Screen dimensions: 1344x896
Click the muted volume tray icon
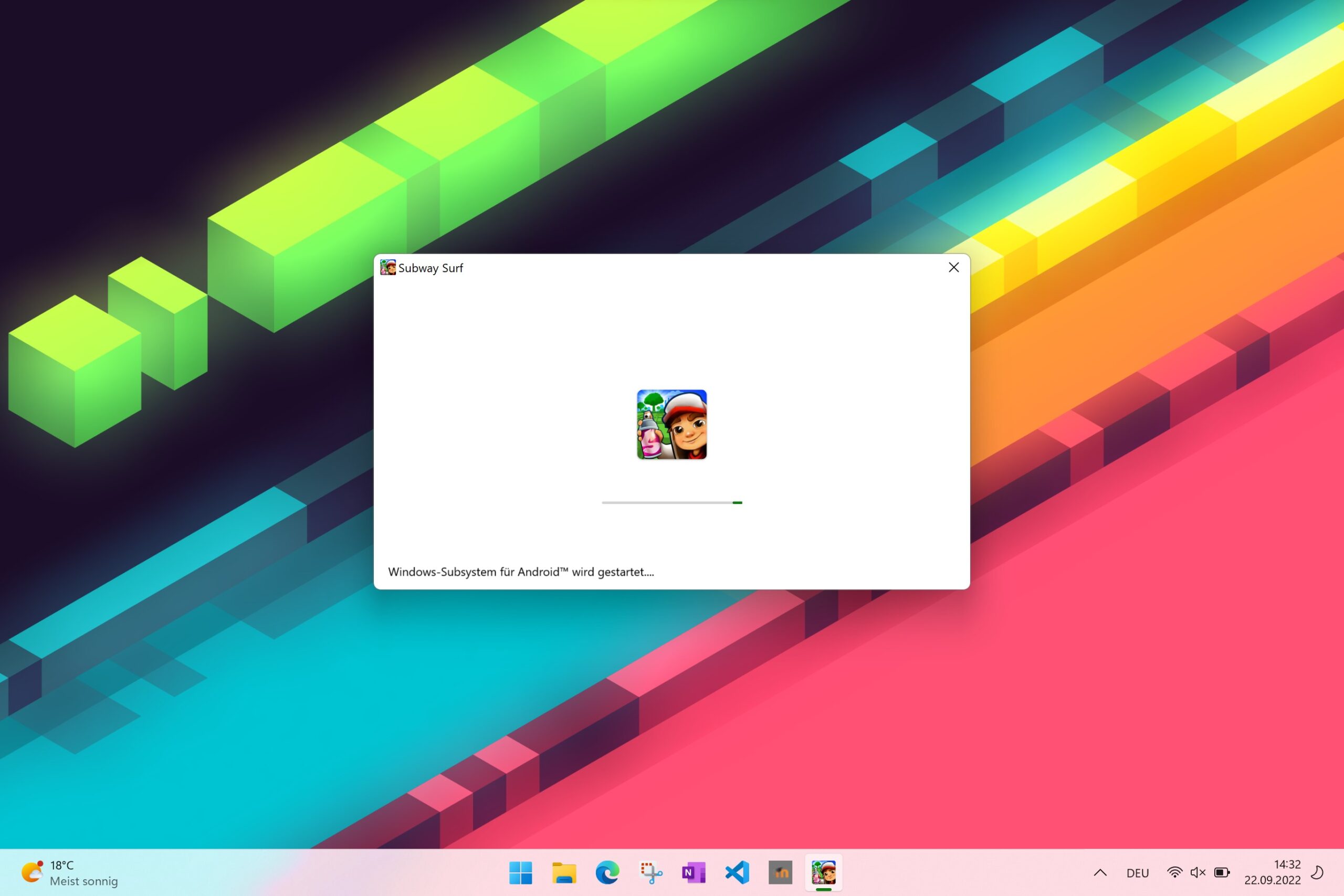pyautogui.click(x=1198, y=872)
